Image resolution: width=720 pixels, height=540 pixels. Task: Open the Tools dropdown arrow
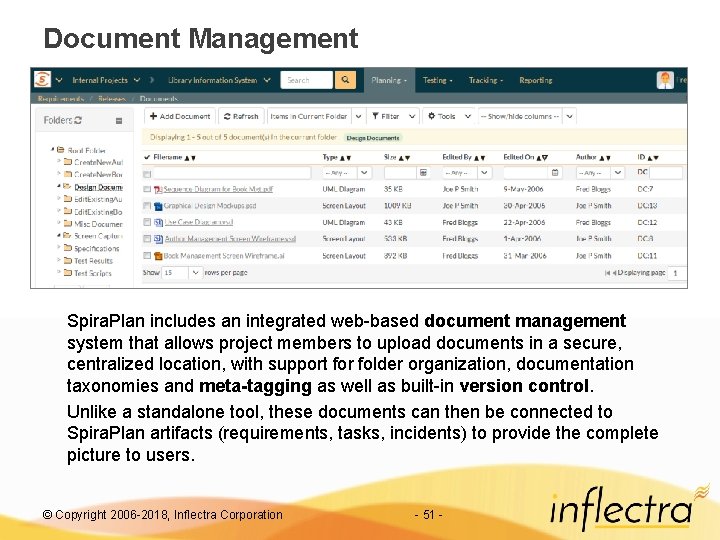[x=467, y=116]
